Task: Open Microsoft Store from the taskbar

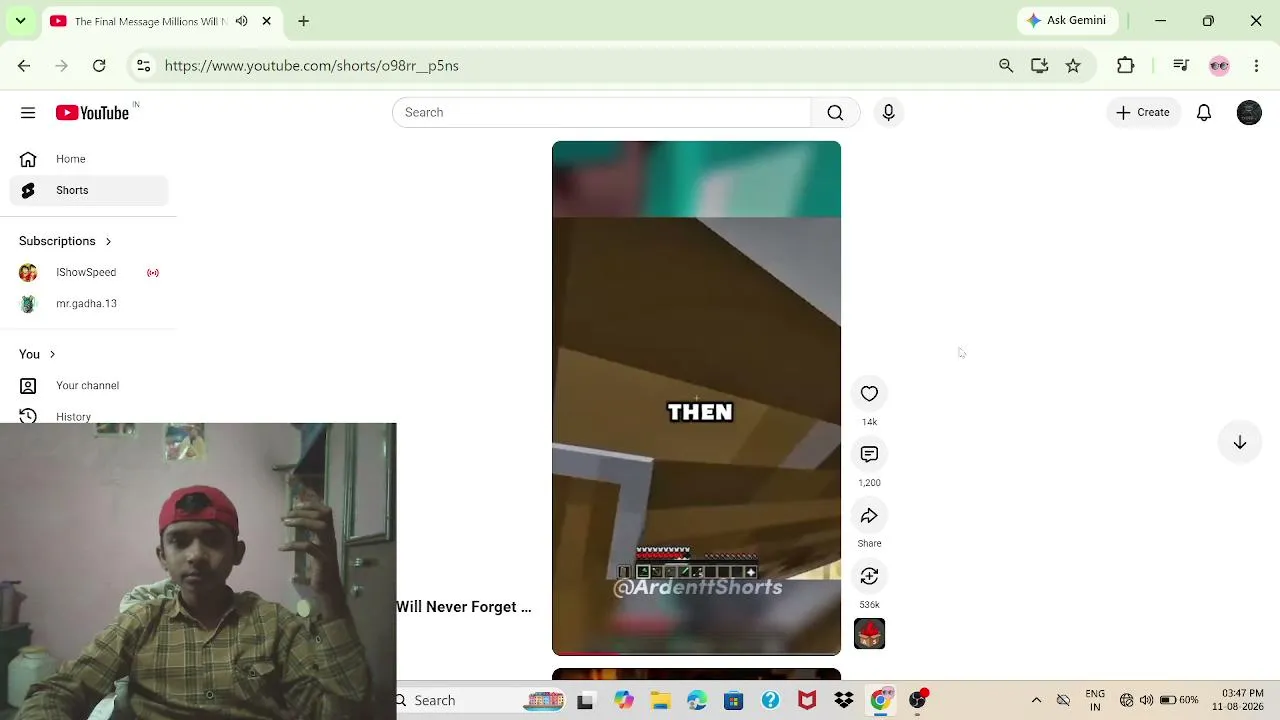Action: point(734,701)
